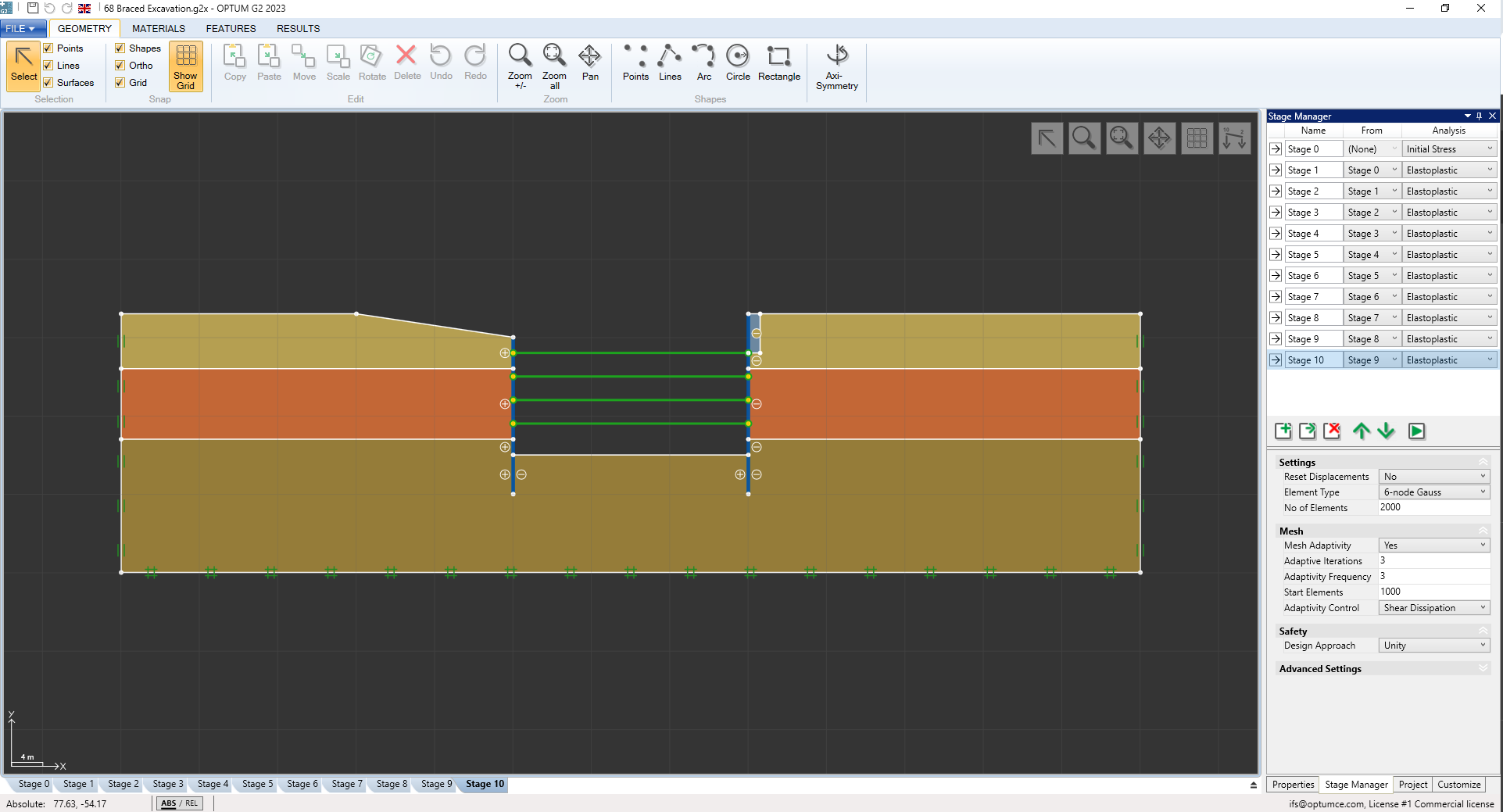Click the Adaptive Iterations field
1503x812 pixels.
(1434, 561)
